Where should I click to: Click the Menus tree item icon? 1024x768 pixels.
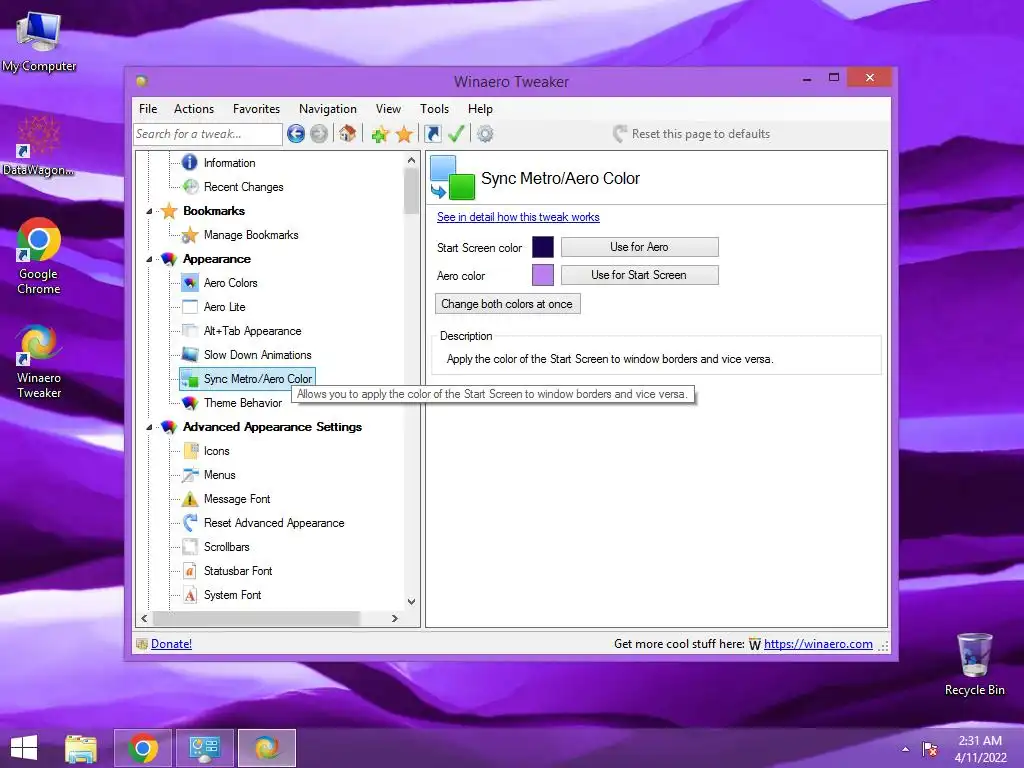(x=190, y=475)
